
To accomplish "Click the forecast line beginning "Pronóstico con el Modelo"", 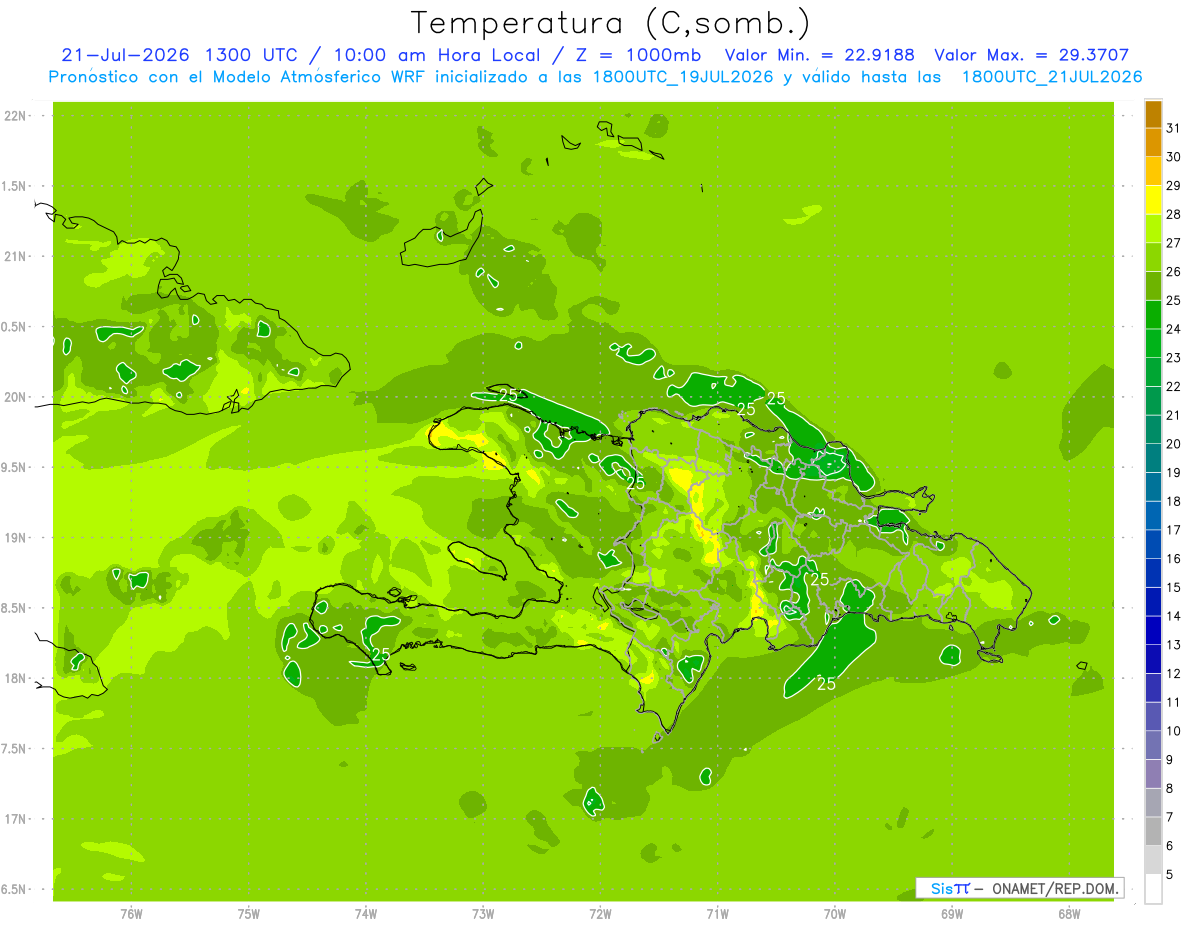I will (596, 77).
